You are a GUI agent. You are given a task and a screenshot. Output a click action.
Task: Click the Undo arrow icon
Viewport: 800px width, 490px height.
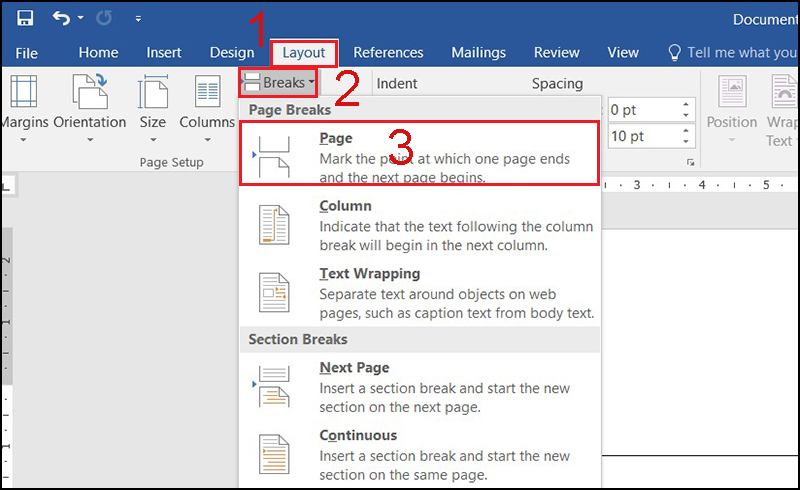(x=61, y=19)
